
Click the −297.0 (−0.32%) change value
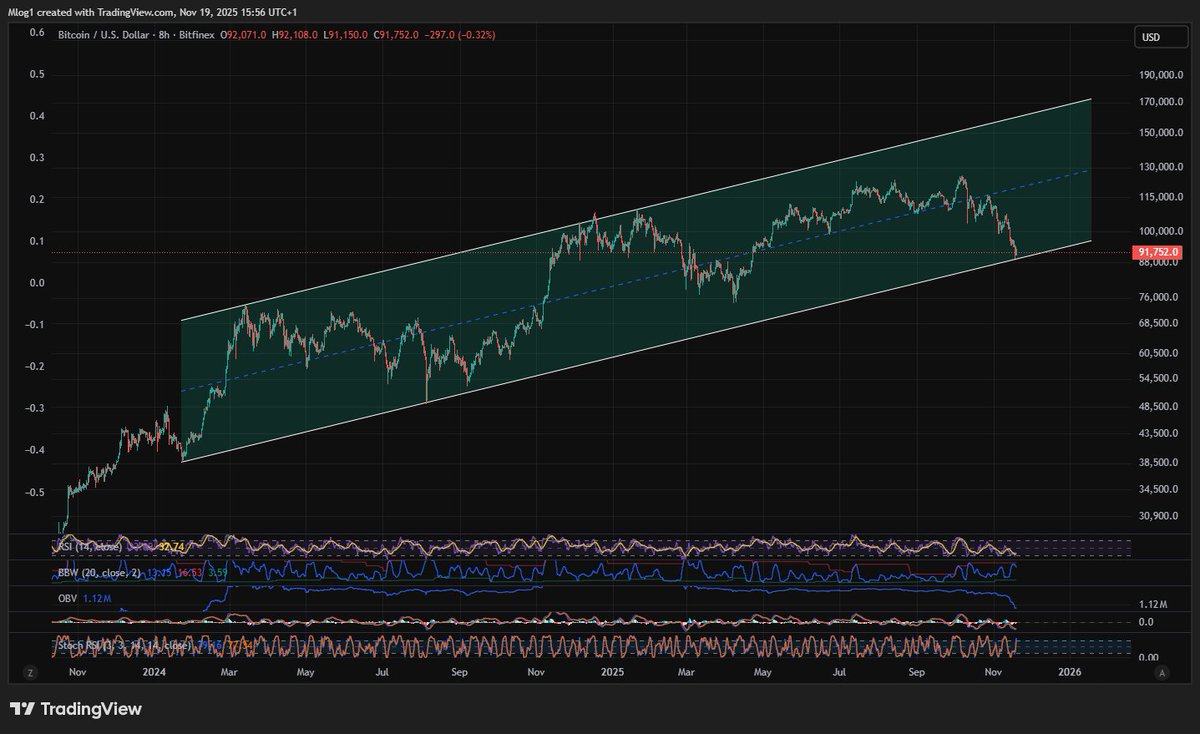click(x=460, y=35)
